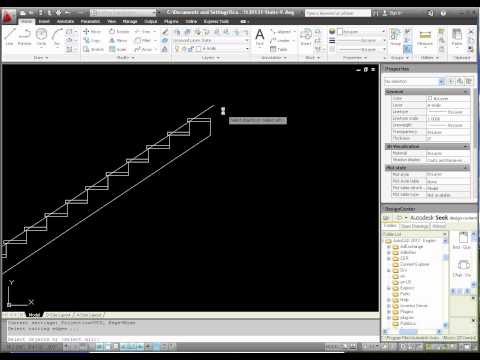Open the Express Tools ribbon tab
Image resolution: width=480 pixels, height=360 pixels.
(x=216, y=21)
